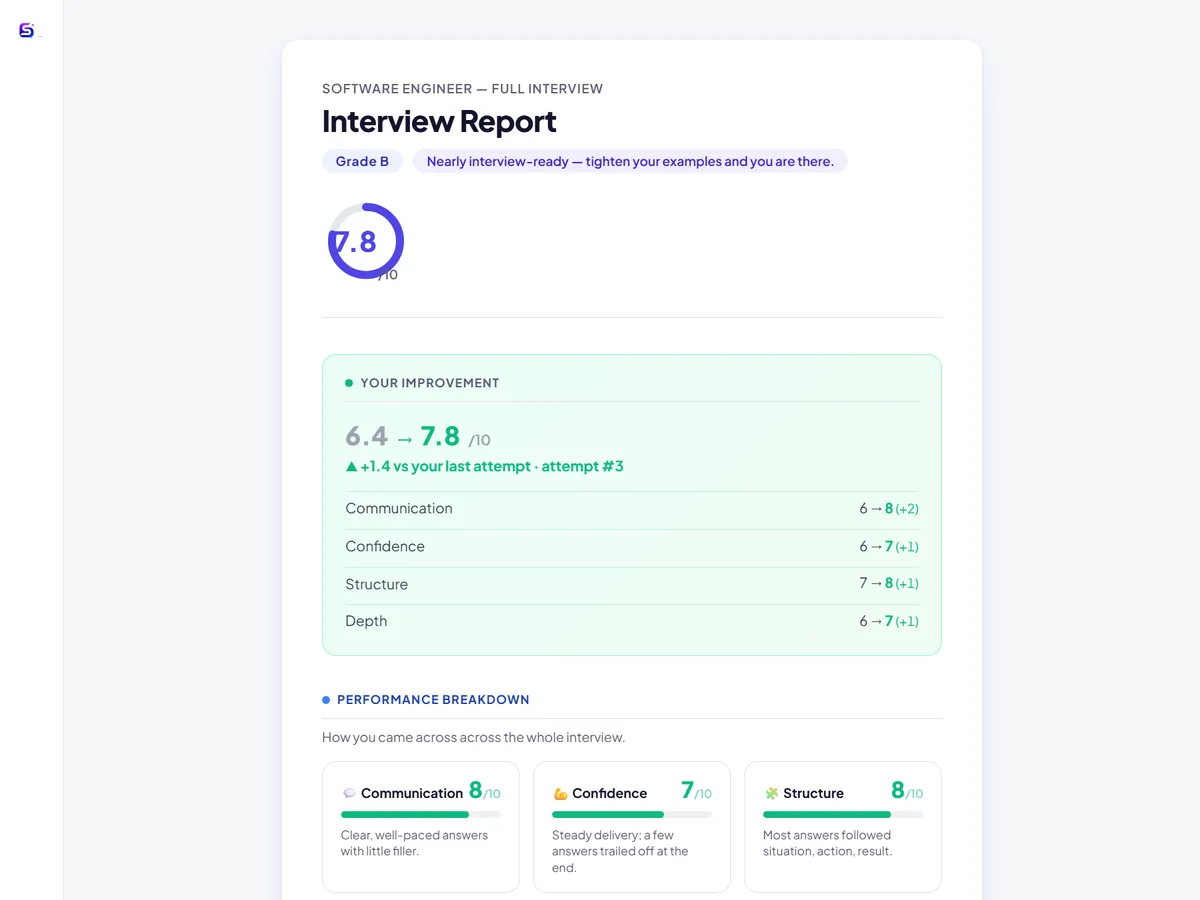Click the puzzle piece icon beside Structure
Image resolution: width=1200 pixels, height=900 pixels.
[x=771, y=793]
